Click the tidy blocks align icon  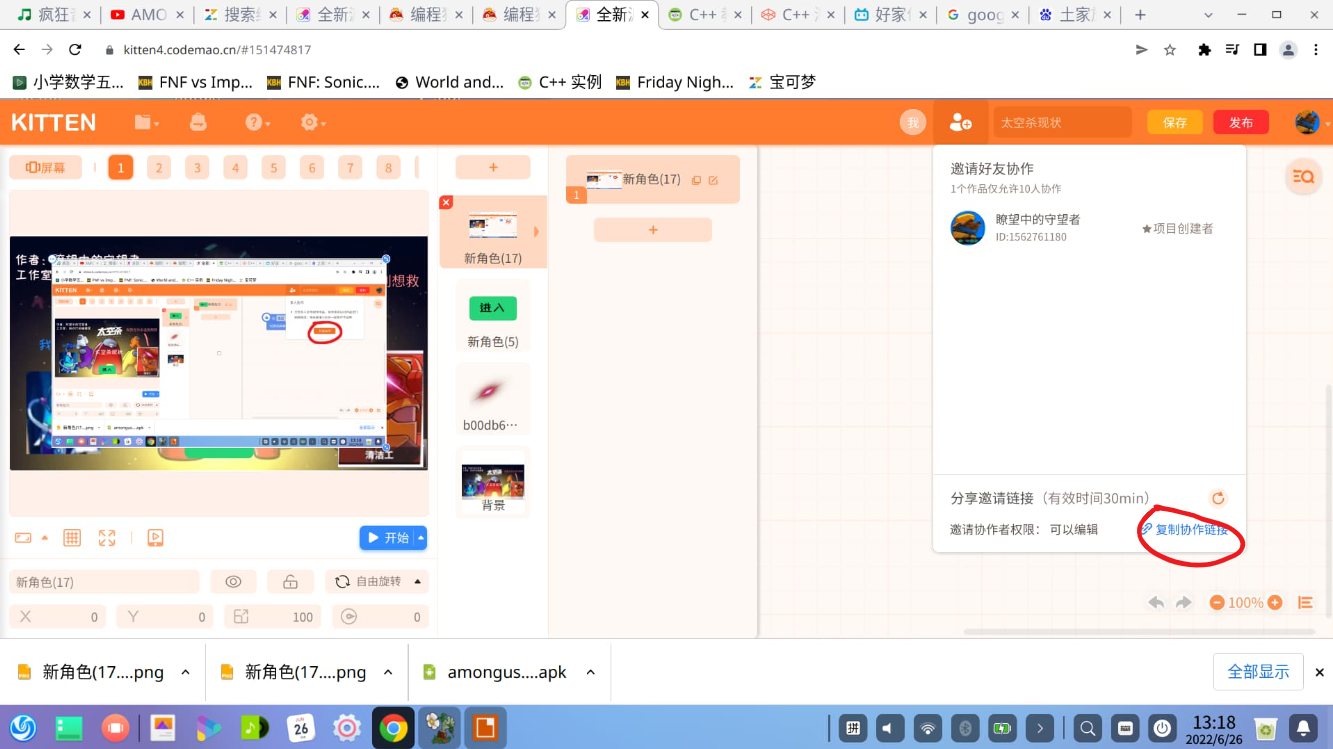click(1305, 602)
